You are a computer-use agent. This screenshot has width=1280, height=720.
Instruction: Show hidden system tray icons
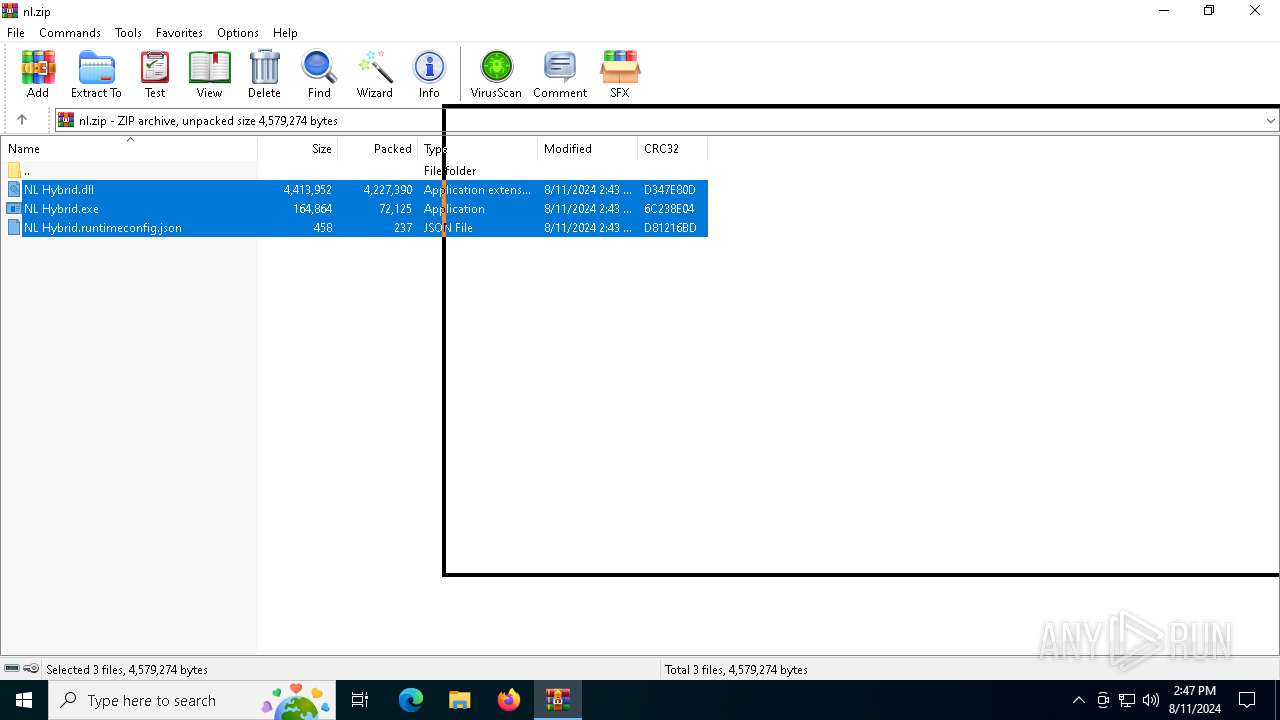coord(1078,700)
